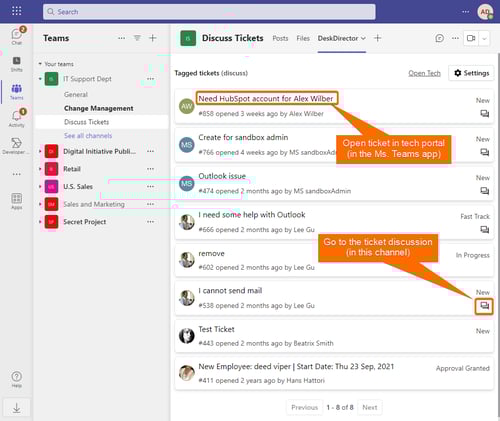Select the Teams icon in left rail
The image size is (500, 421).
pyautogui.click(x=17, y=91)
